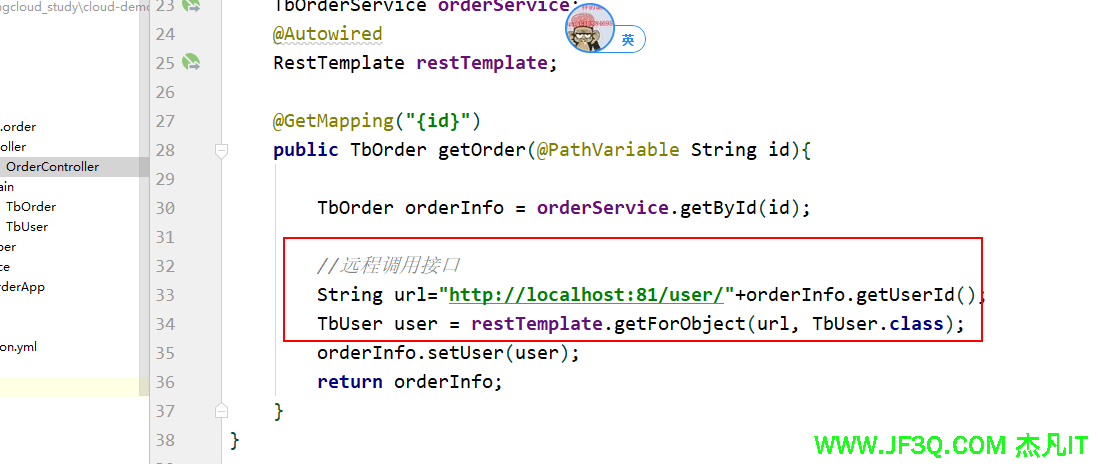
Task: Click the @Autowired annotation on line 24
Action: click(x=327, y=34)
